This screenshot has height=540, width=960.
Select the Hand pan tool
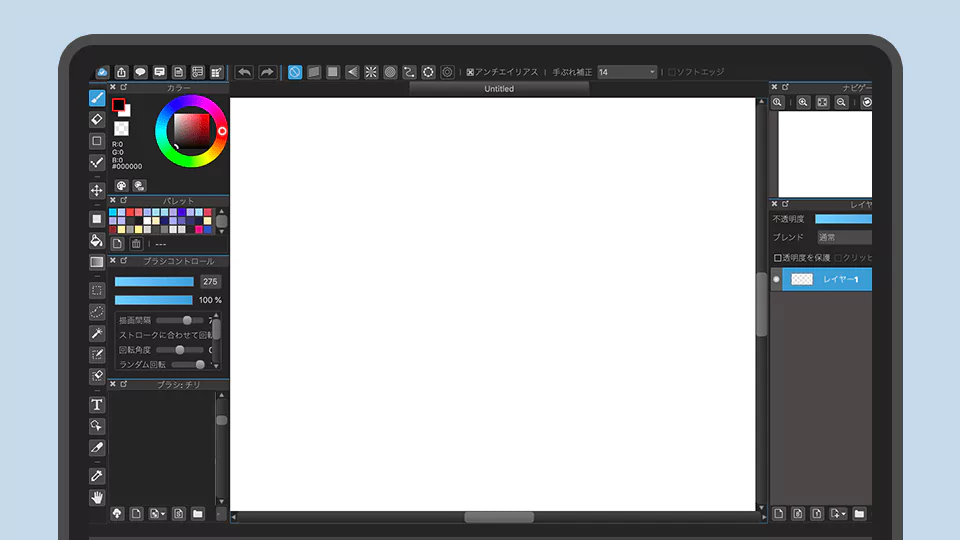coord(97,497)
